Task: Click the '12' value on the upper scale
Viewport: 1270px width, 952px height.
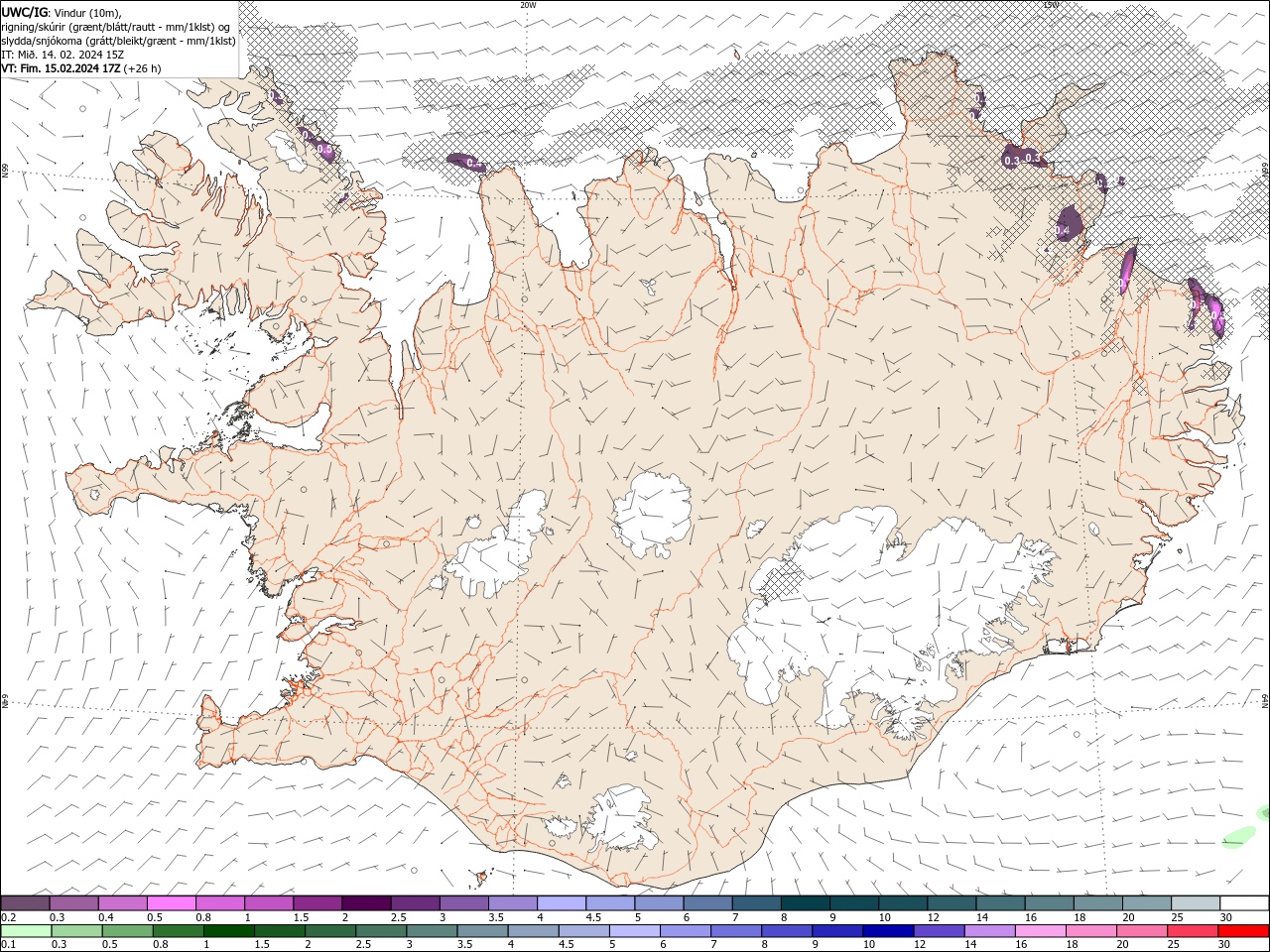Action: click(933, 917)
